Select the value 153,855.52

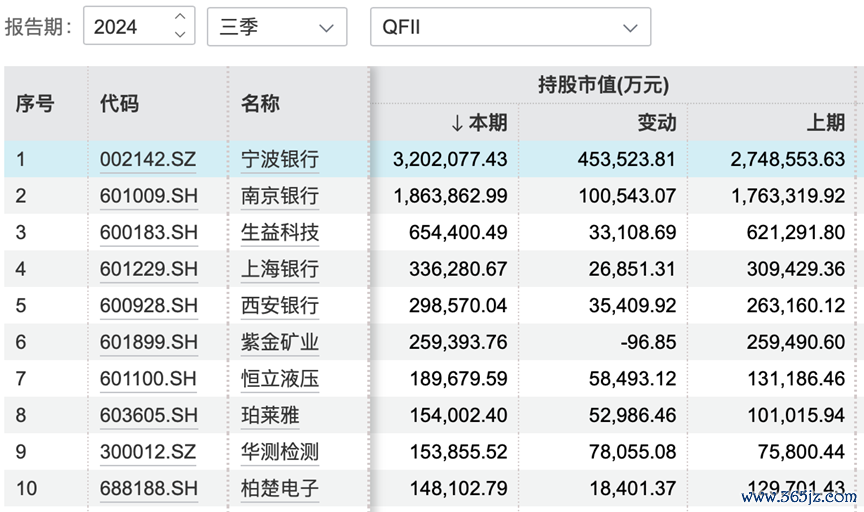coord(458,452)
